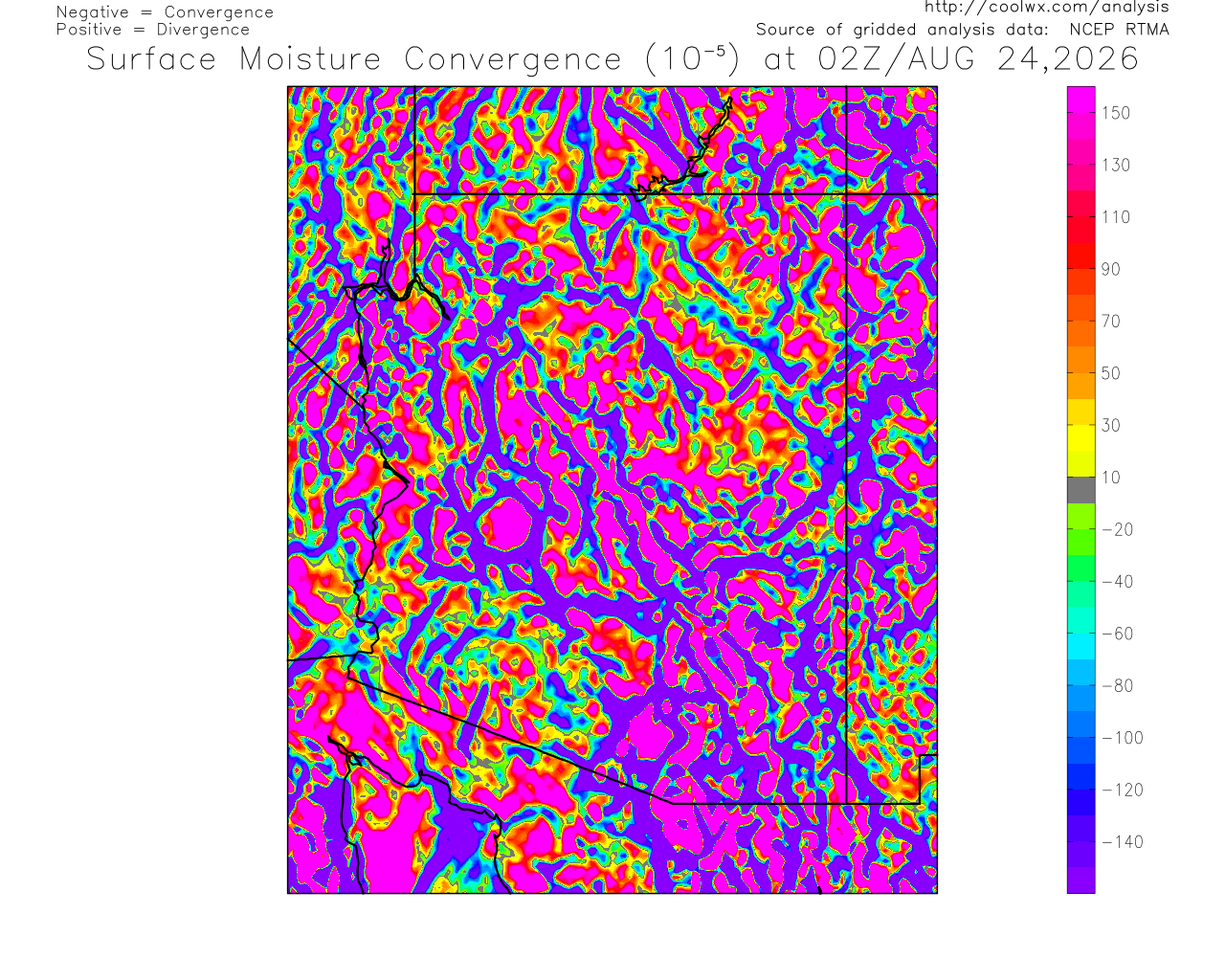This screenshot has width=1225, height=980.
Task: Click the 02Z/AUG 24,2026 timestamp
Action: coord(978,59)
